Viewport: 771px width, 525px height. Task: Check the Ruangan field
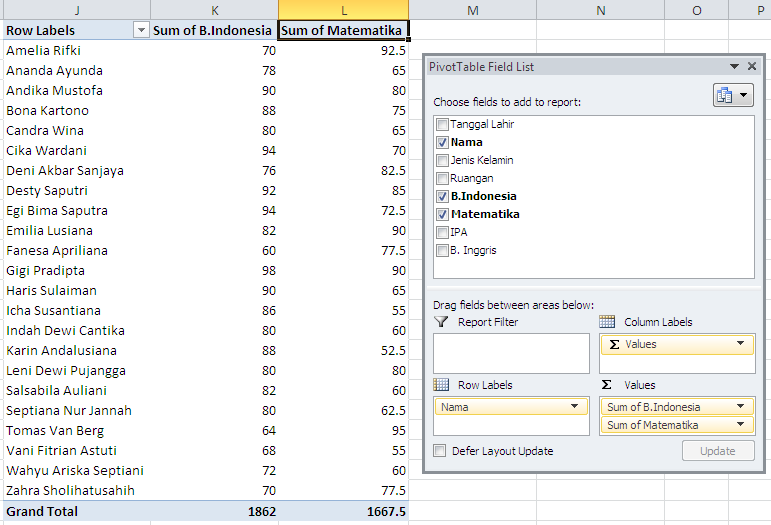point(442,178)
